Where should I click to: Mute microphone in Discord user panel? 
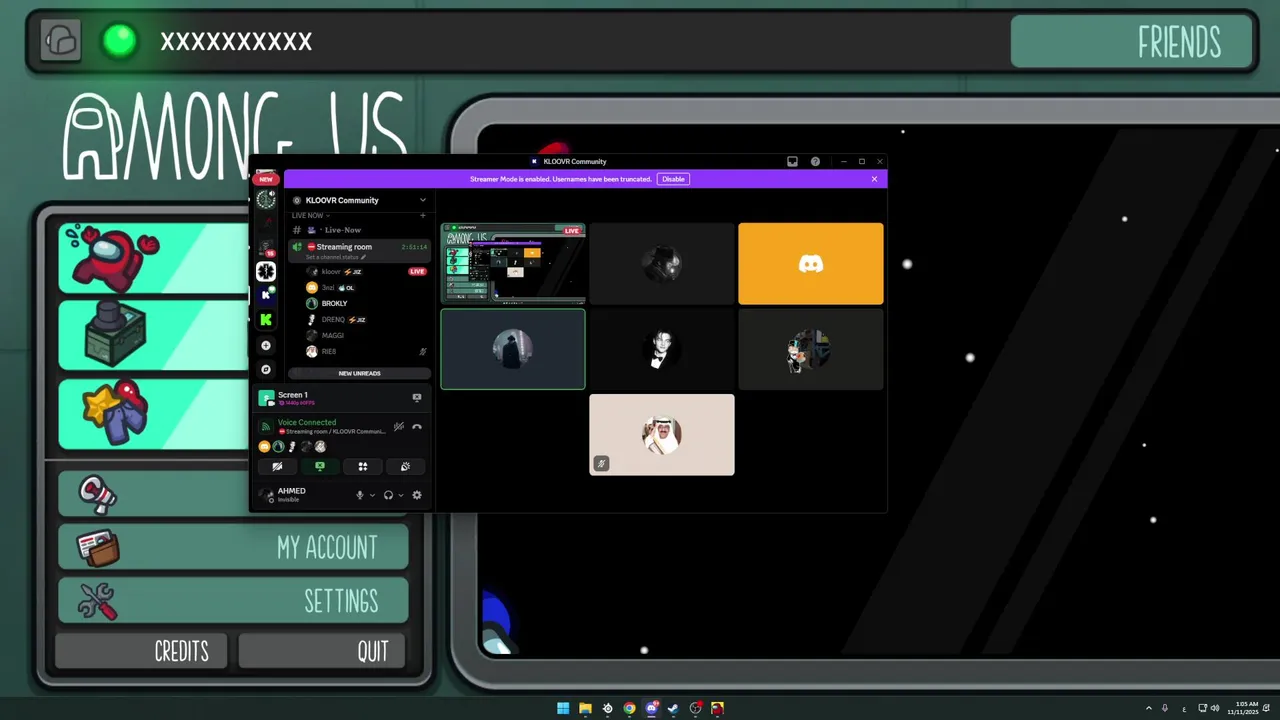pyautogui.click(x=360, y=495)
